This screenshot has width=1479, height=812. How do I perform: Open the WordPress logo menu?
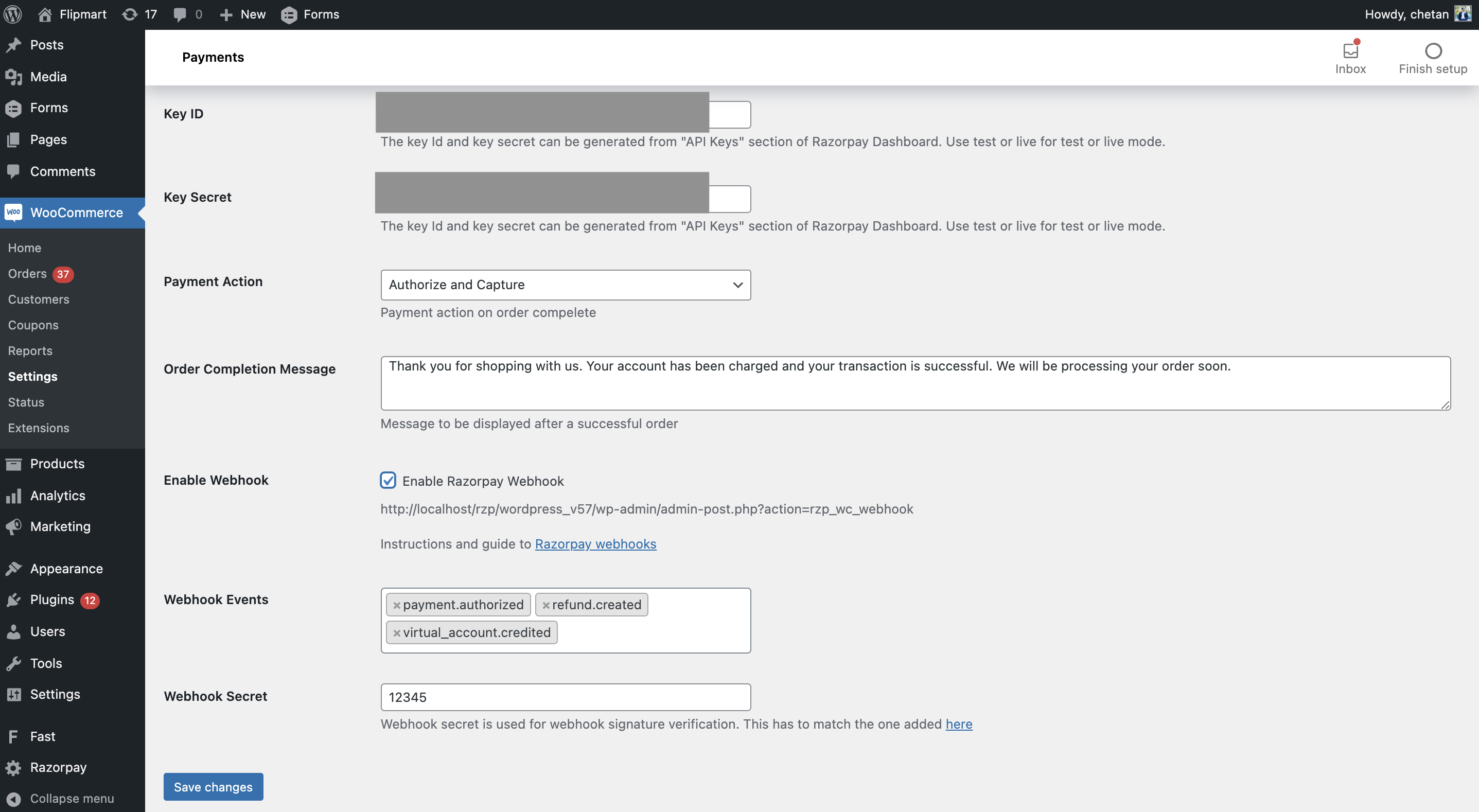[x=13, y=14]
